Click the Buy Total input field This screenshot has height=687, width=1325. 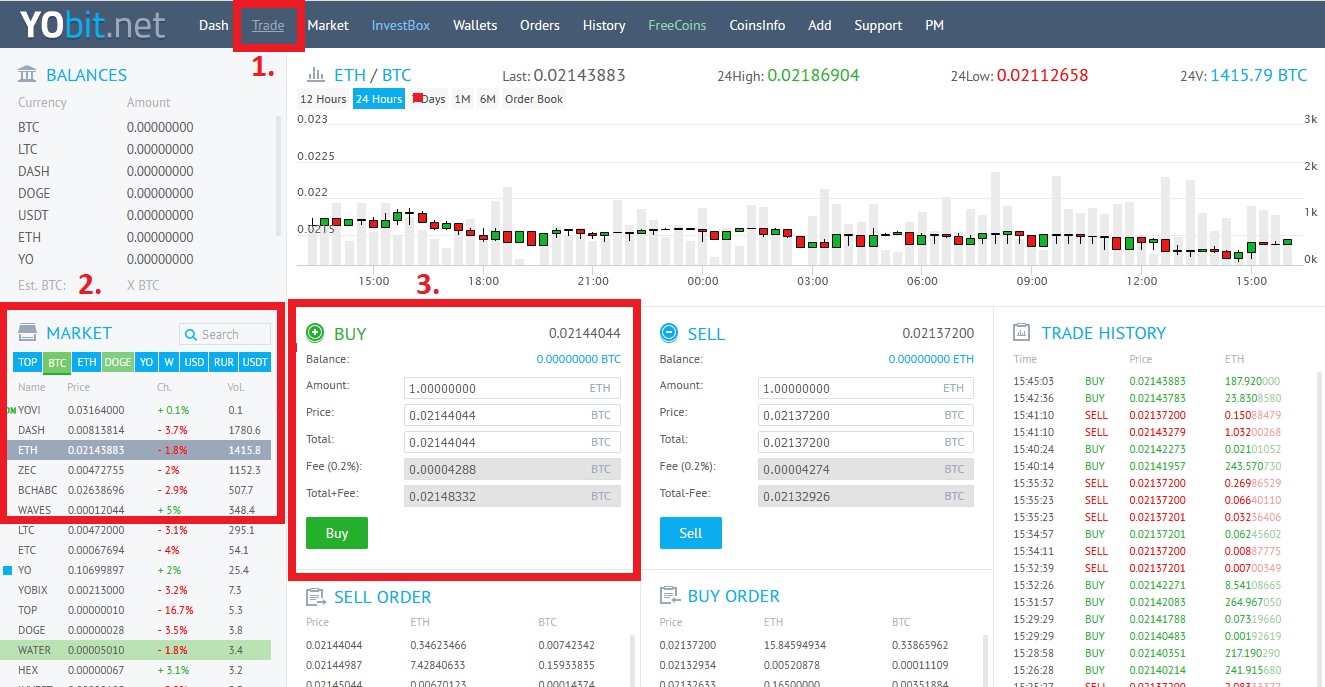pyautogui.click(x=513, y=442)
